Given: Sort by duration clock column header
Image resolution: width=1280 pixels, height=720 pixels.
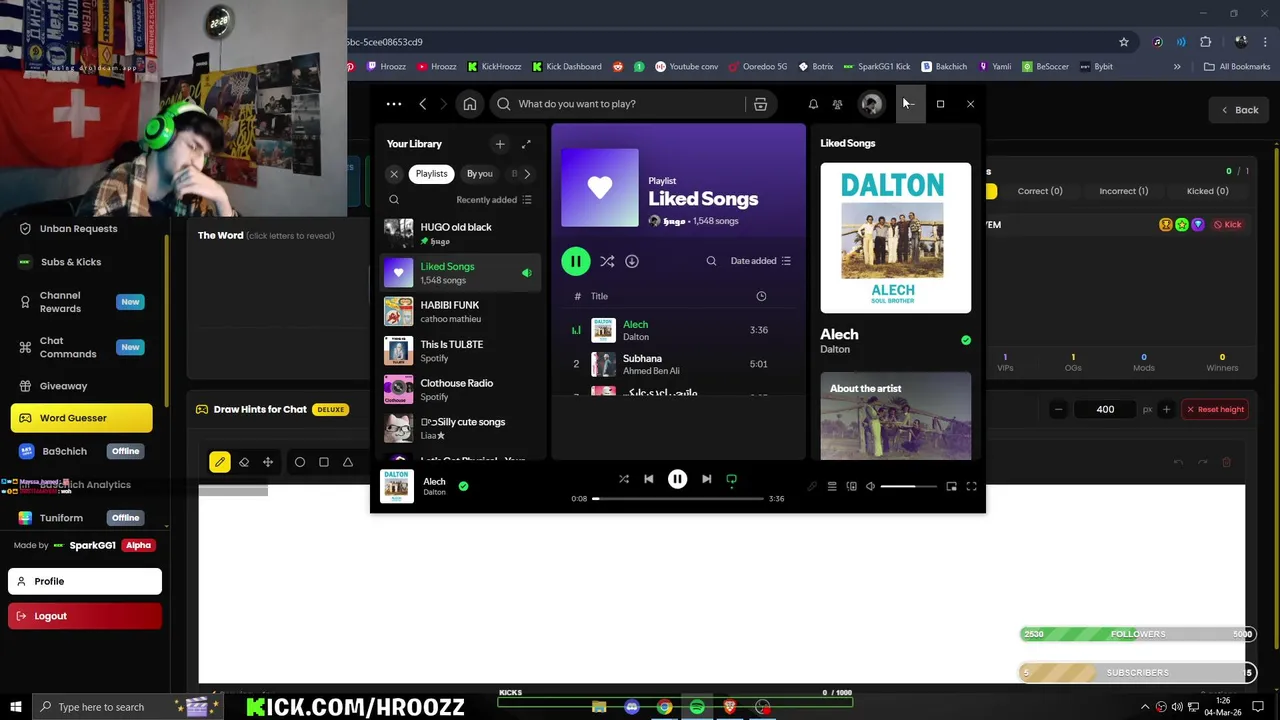Looking at the screenshot, I should coord(761,296).
